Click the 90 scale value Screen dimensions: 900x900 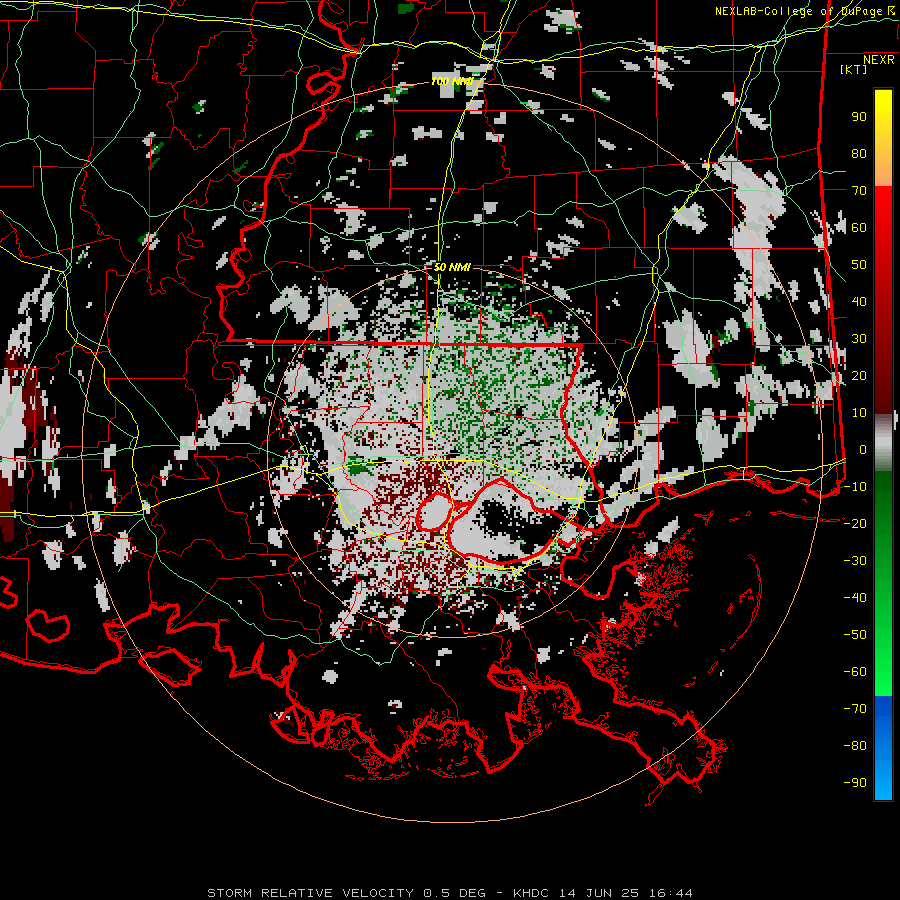pyautogui.click(x=859, y=117)
